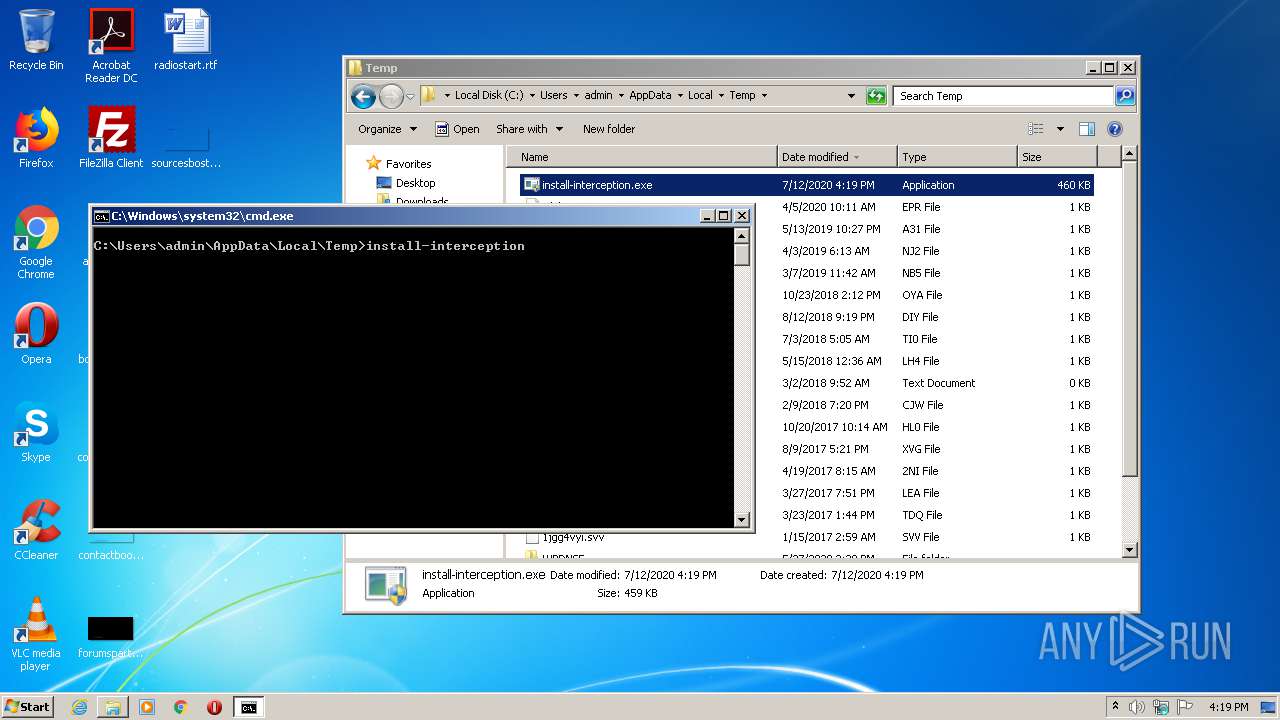Screen dimensions: 1280x720
Task: Change the view using the views icon
Action: 1036,129
